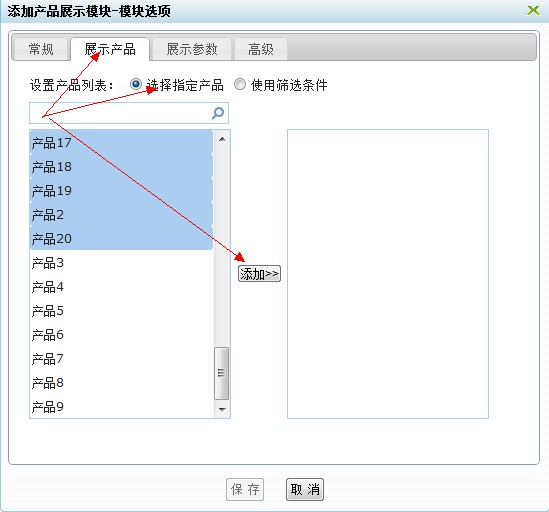Select the 选择指定产品 radio button
The height and width of the screenshot is (512, 549).
(x=135, y=84)
